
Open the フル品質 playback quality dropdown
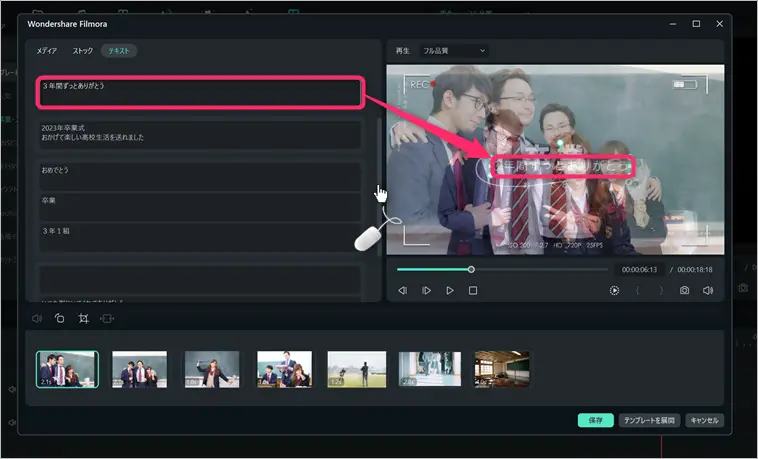point(453,51)
